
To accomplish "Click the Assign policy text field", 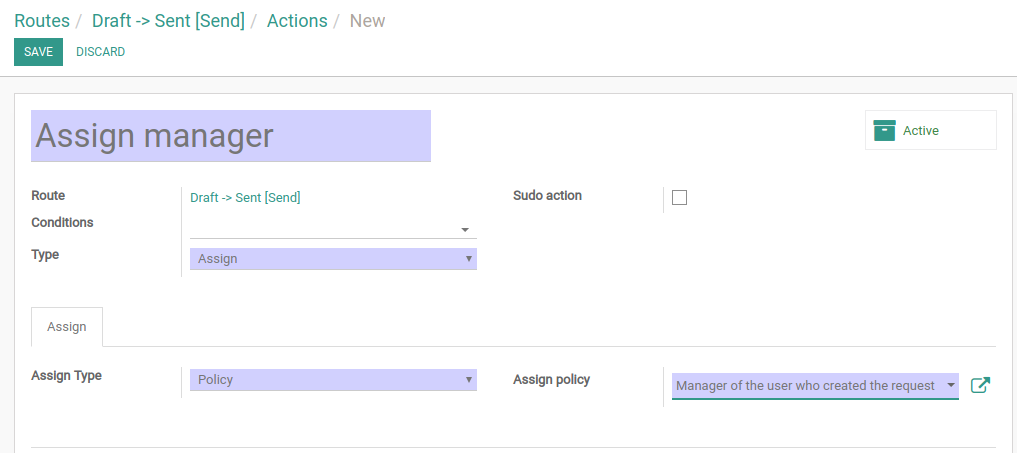I will (808, 386).
